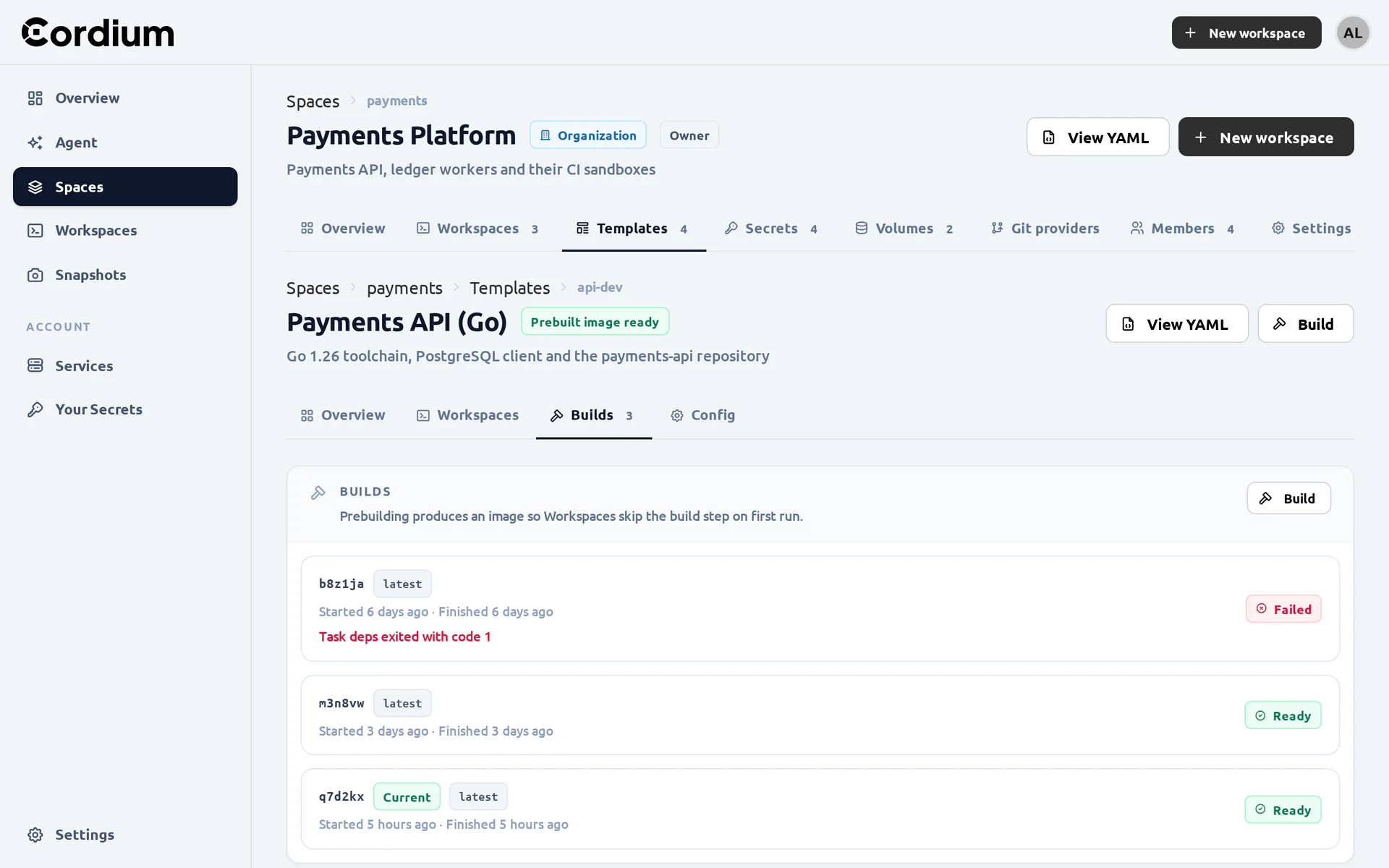Select the template Config tab
This screenshot has height=868, width=1389.
pos(702,415)
